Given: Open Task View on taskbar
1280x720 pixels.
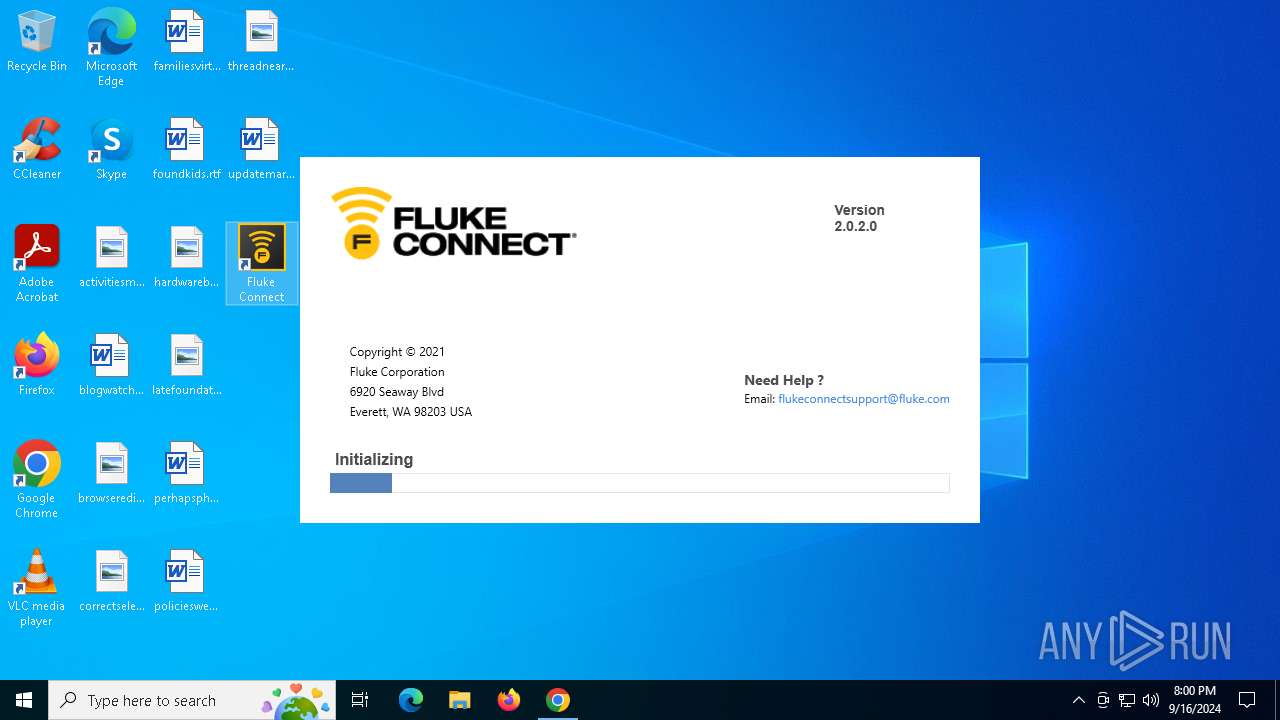Looking at the screenshot, I should [360, 700].
